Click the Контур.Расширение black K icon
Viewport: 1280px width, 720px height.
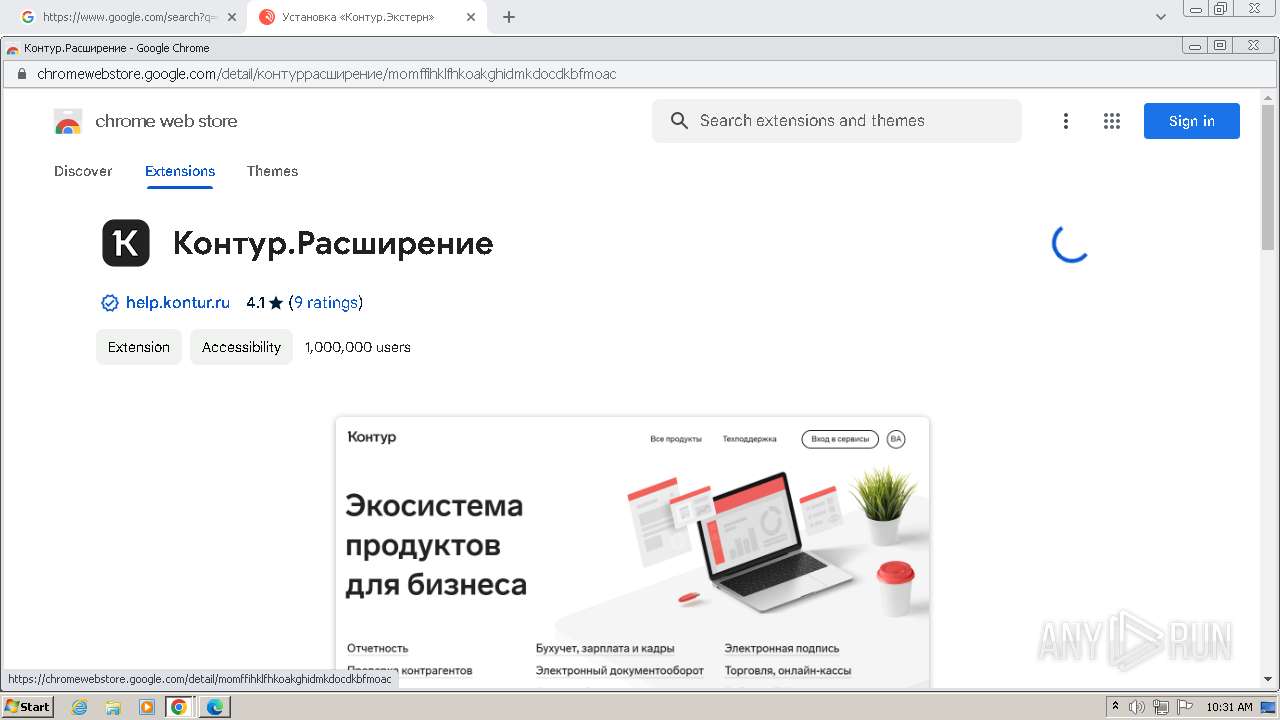click(126, 243)
